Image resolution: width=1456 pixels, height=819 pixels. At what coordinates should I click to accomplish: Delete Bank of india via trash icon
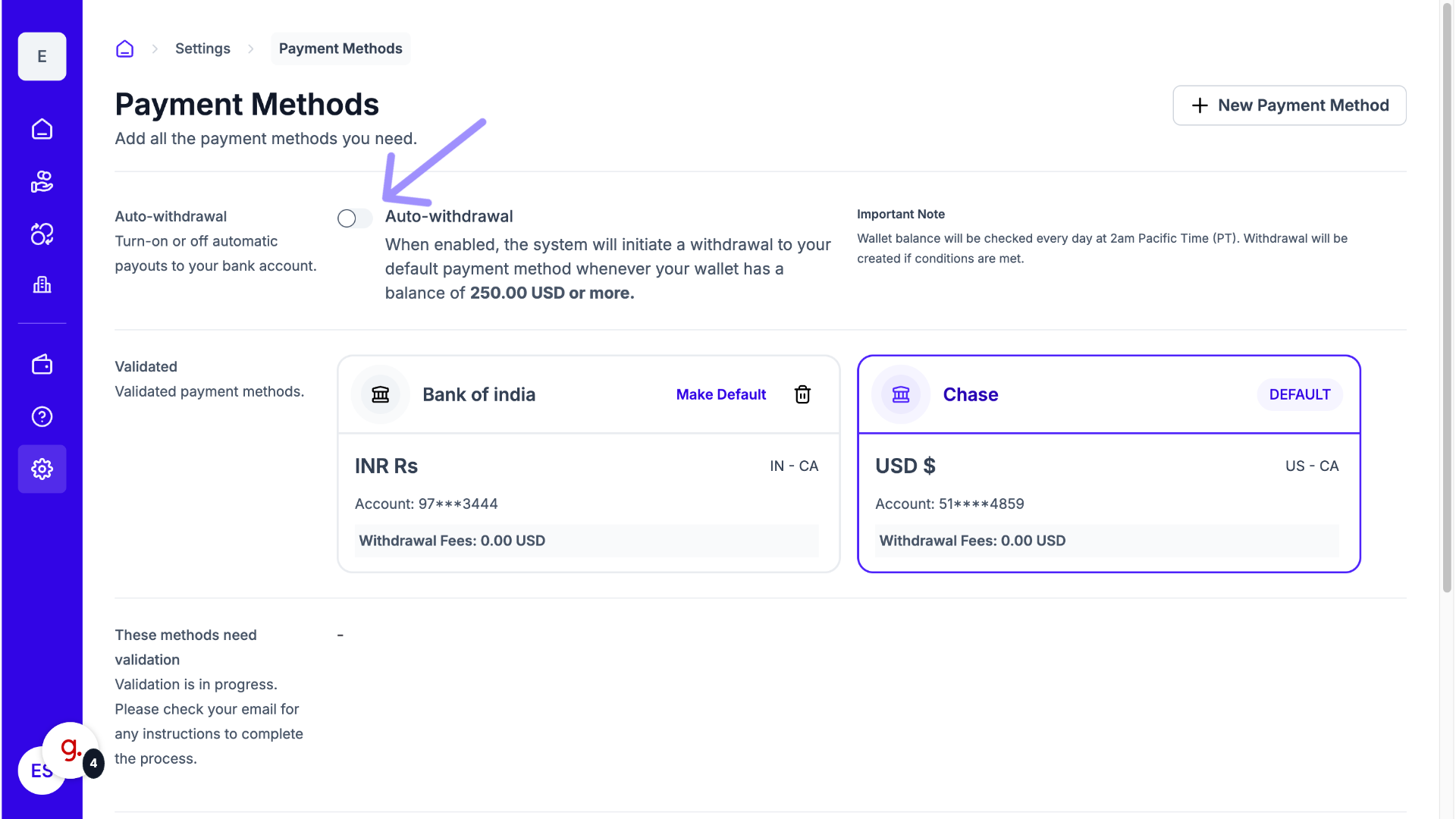click(802, 394)
